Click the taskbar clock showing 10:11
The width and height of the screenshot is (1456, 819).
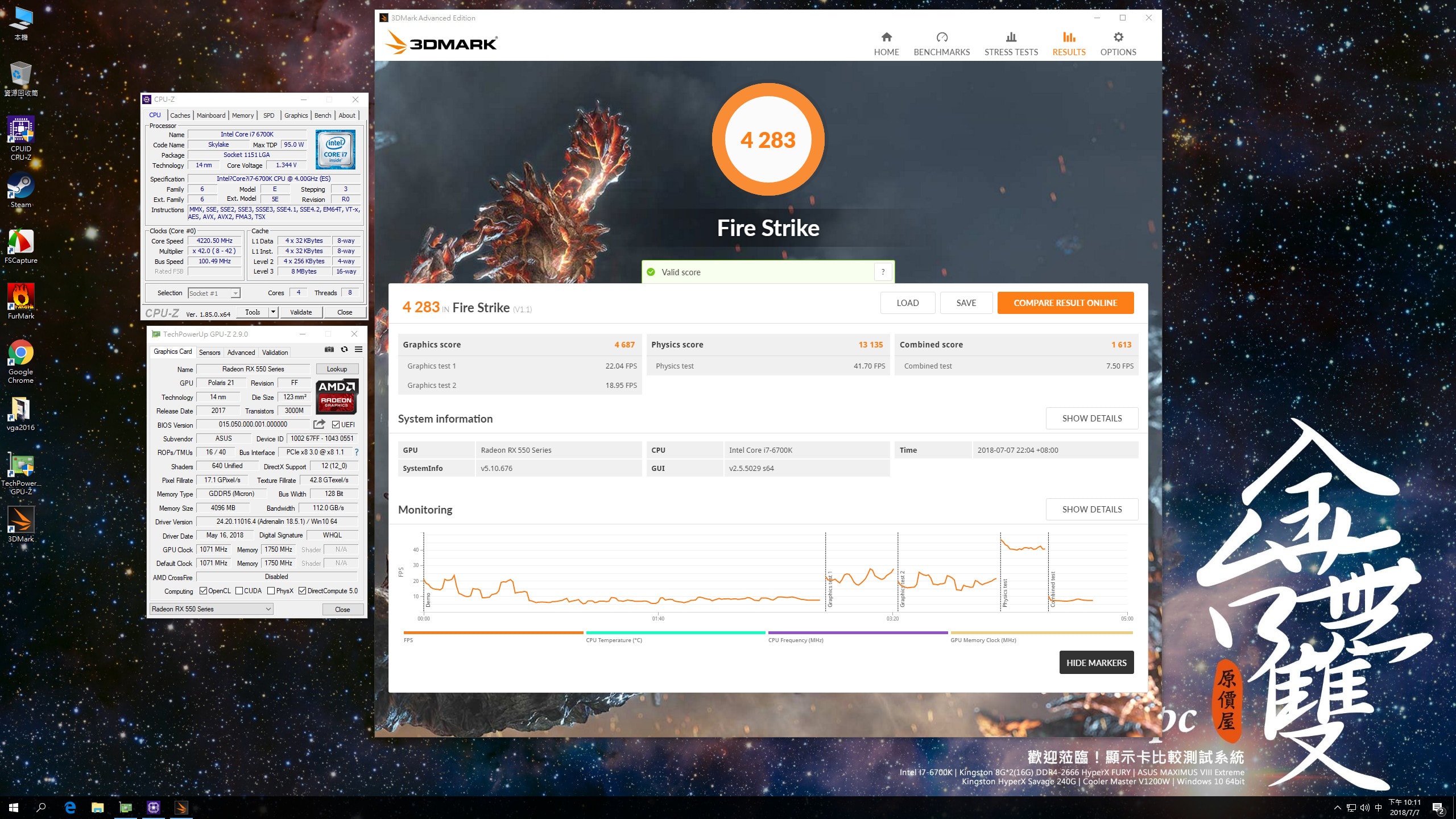(1405, 808)
